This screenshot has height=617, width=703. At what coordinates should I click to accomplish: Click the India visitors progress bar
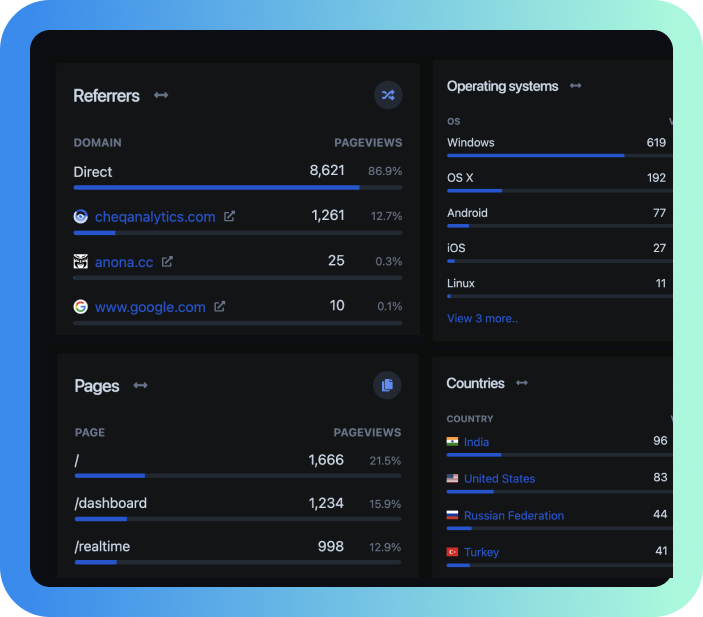click(560, 455)
